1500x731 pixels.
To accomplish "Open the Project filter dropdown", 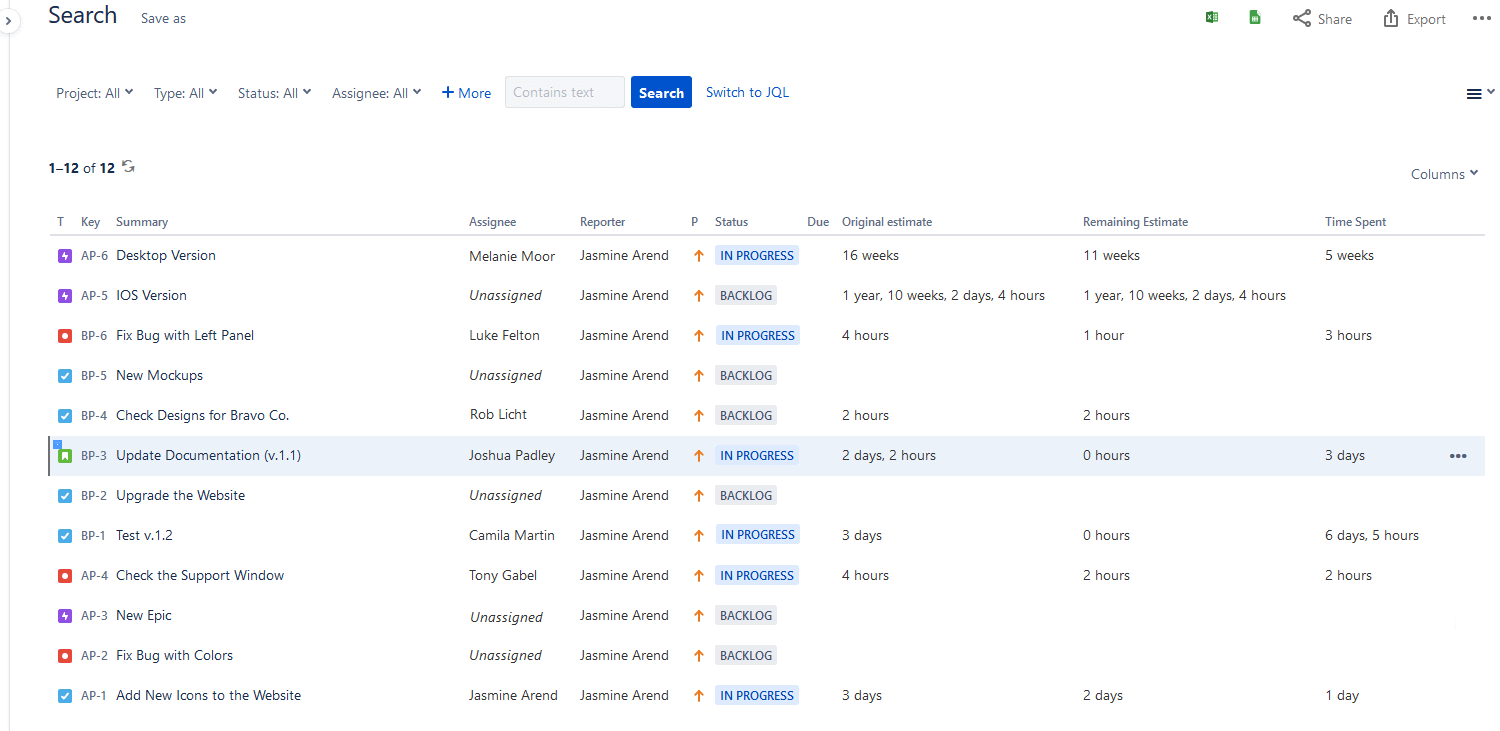I will pyautogui.click(x=94, y=93).
